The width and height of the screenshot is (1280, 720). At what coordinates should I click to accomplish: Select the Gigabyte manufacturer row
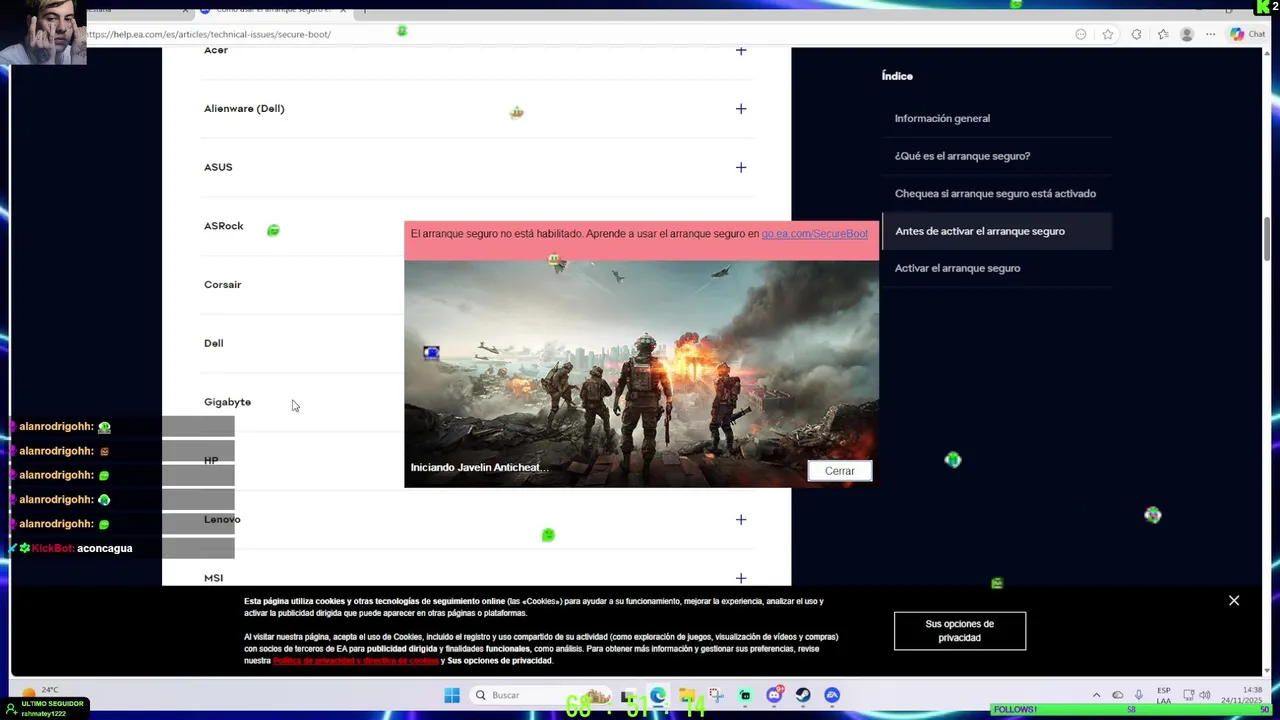(303, 402)
